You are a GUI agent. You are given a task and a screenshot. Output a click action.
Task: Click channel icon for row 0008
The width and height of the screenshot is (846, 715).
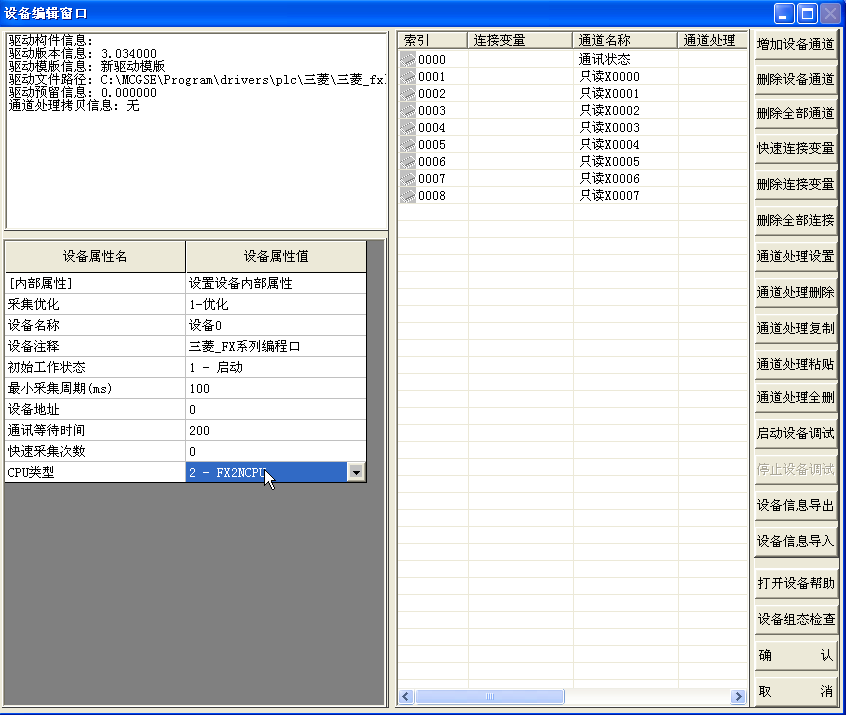tap(407, 195)
